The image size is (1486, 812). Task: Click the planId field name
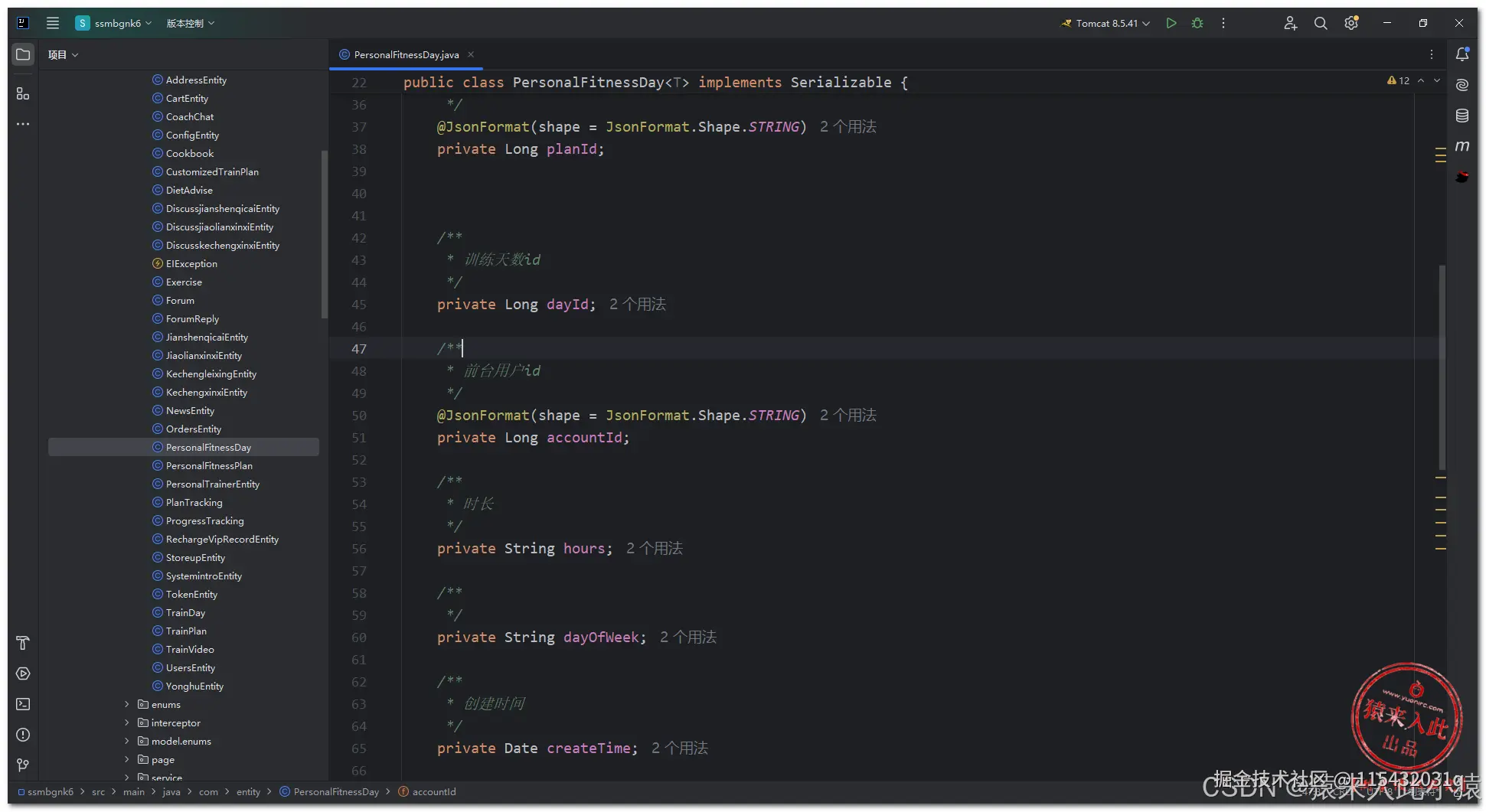(572, 149)
